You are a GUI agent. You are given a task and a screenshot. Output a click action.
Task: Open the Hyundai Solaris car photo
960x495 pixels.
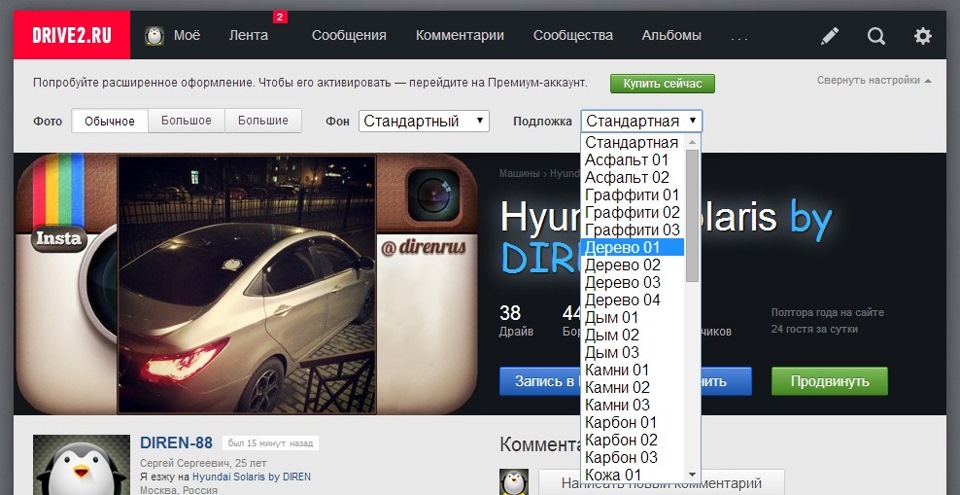coord(246,284)
